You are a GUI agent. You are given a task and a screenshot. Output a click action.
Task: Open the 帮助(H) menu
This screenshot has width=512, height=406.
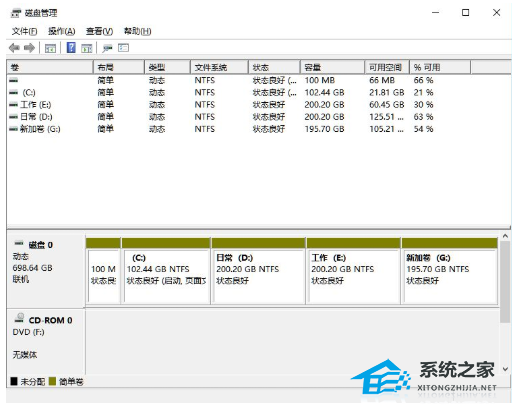point(137,31)
